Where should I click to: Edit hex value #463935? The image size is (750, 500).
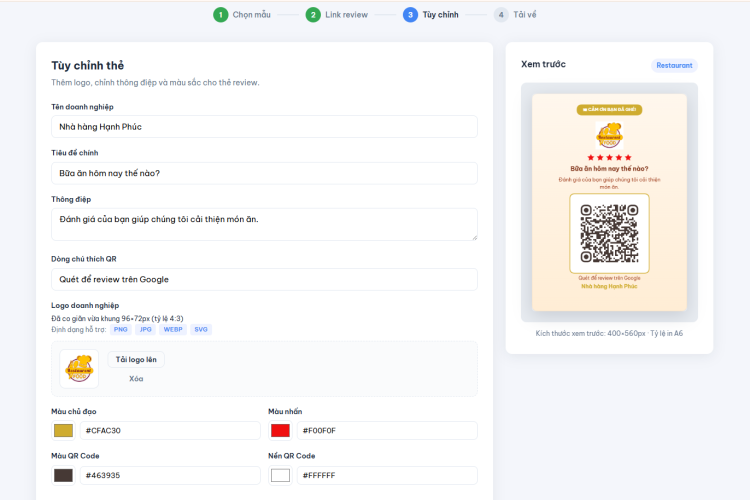(x=170, y=476)
